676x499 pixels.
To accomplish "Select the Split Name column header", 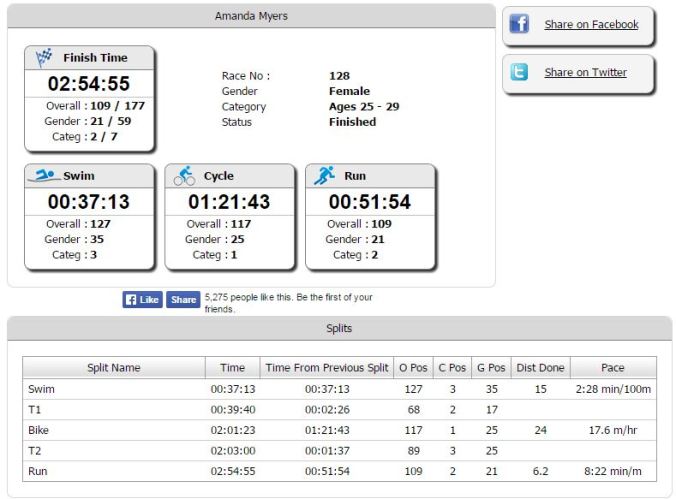I will pyautogui.click(x=113, y=368).
